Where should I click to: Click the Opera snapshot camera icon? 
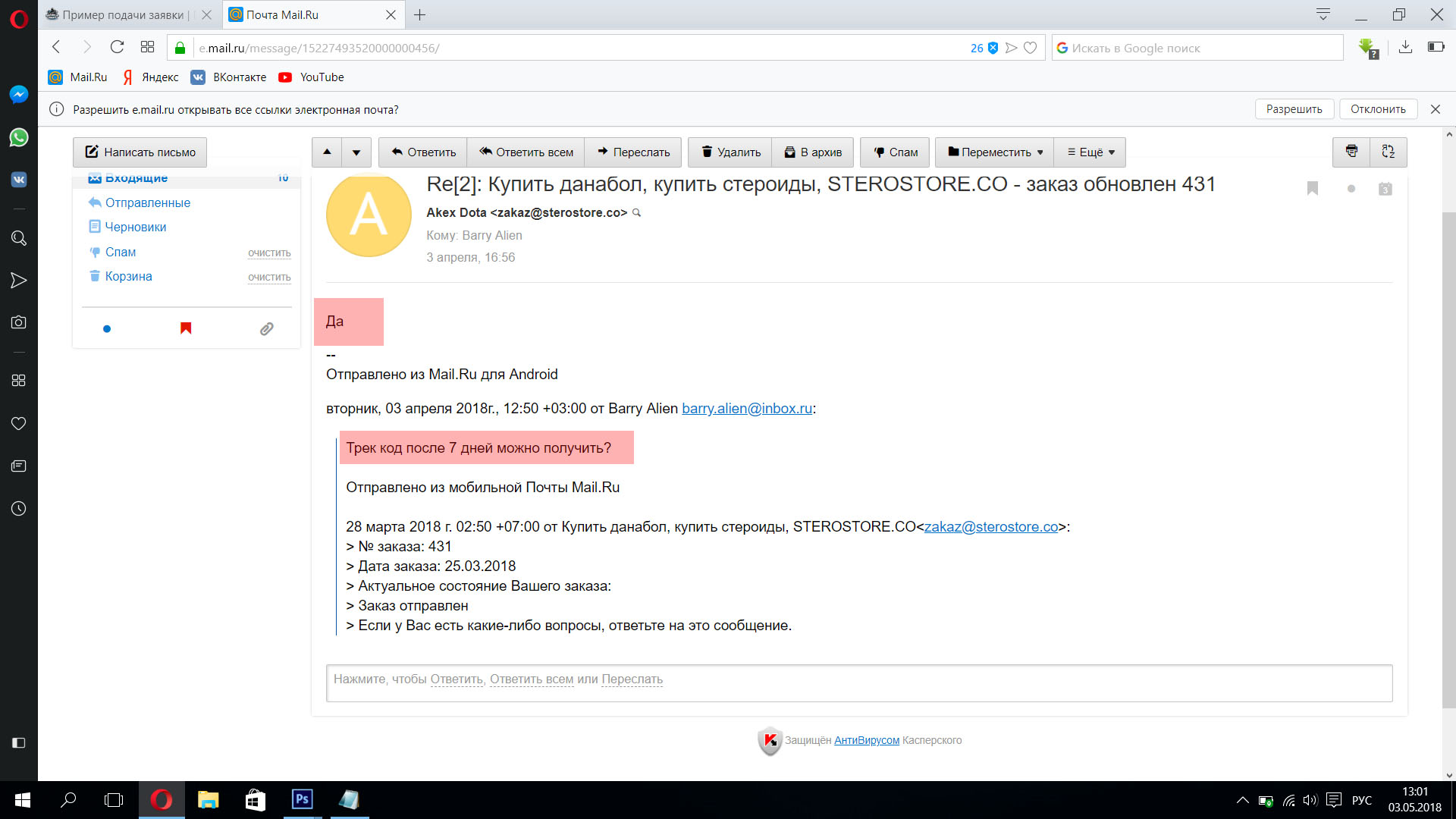tap(19, 322)
